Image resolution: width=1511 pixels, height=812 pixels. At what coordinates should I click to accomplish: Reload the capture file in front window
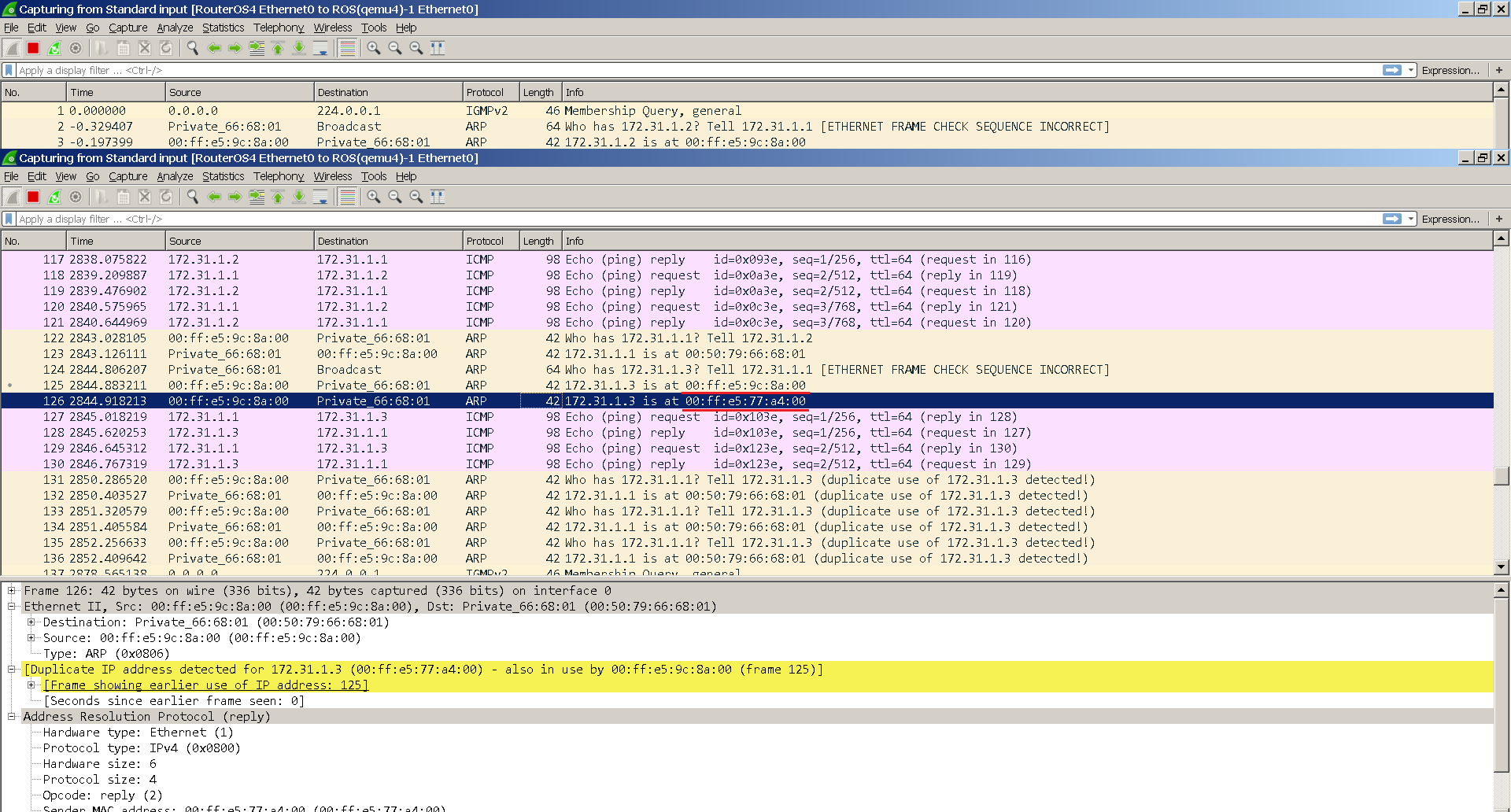[166, 197]
